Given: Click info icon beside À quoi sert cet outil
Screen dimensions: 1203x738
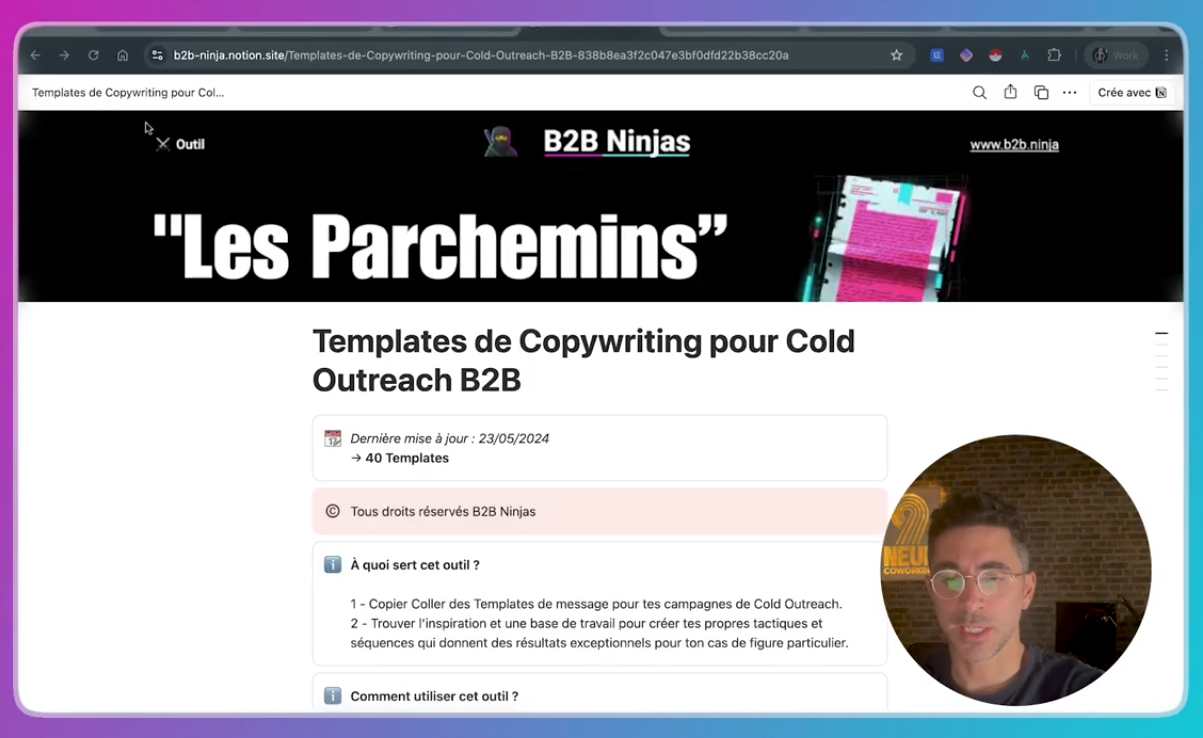Looking at the screenshot, I should click(333, 565).
